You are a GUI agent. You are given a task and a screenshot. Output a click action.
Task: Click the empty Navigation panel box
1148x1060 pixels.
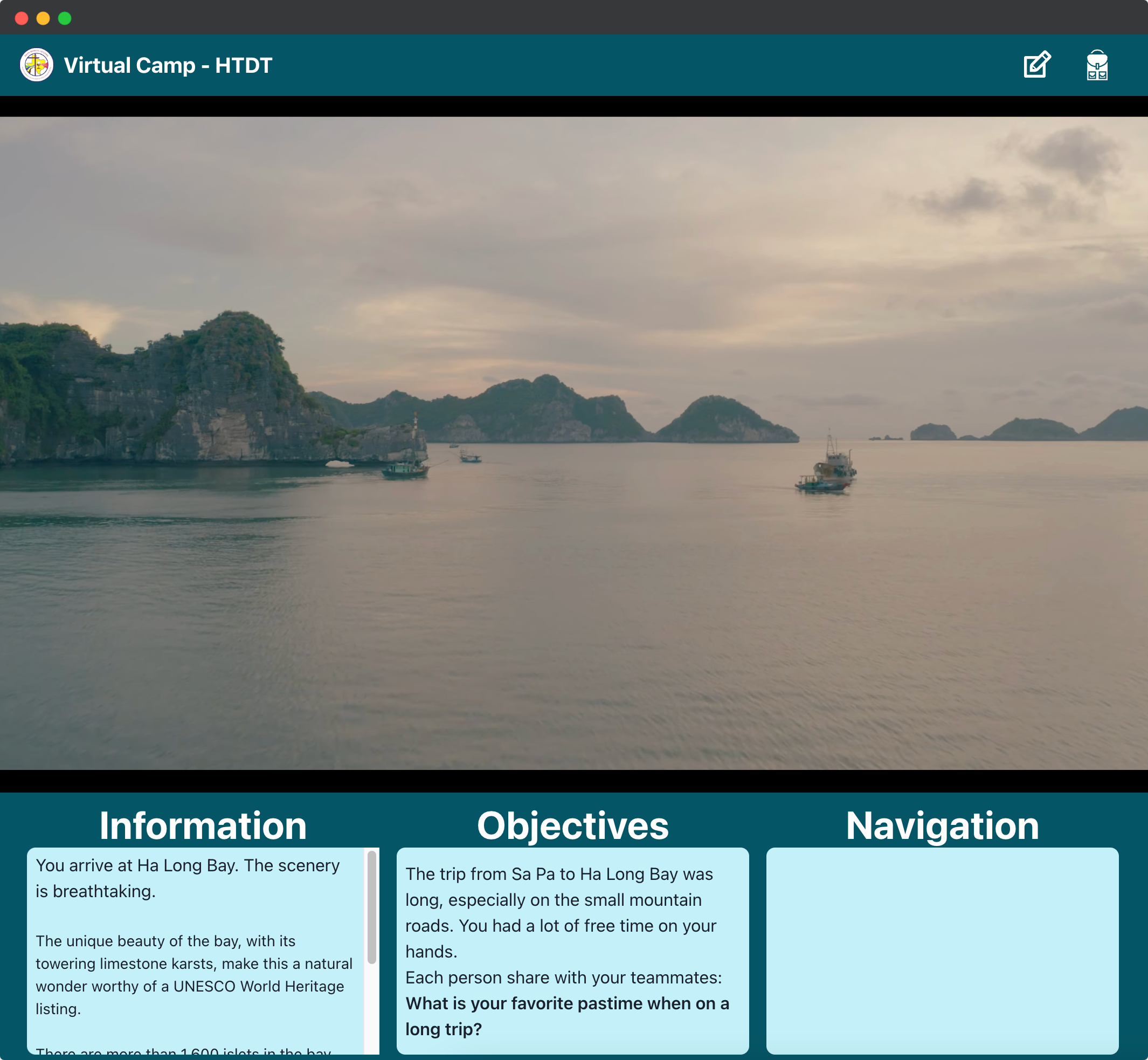click(x=942, y=951)
